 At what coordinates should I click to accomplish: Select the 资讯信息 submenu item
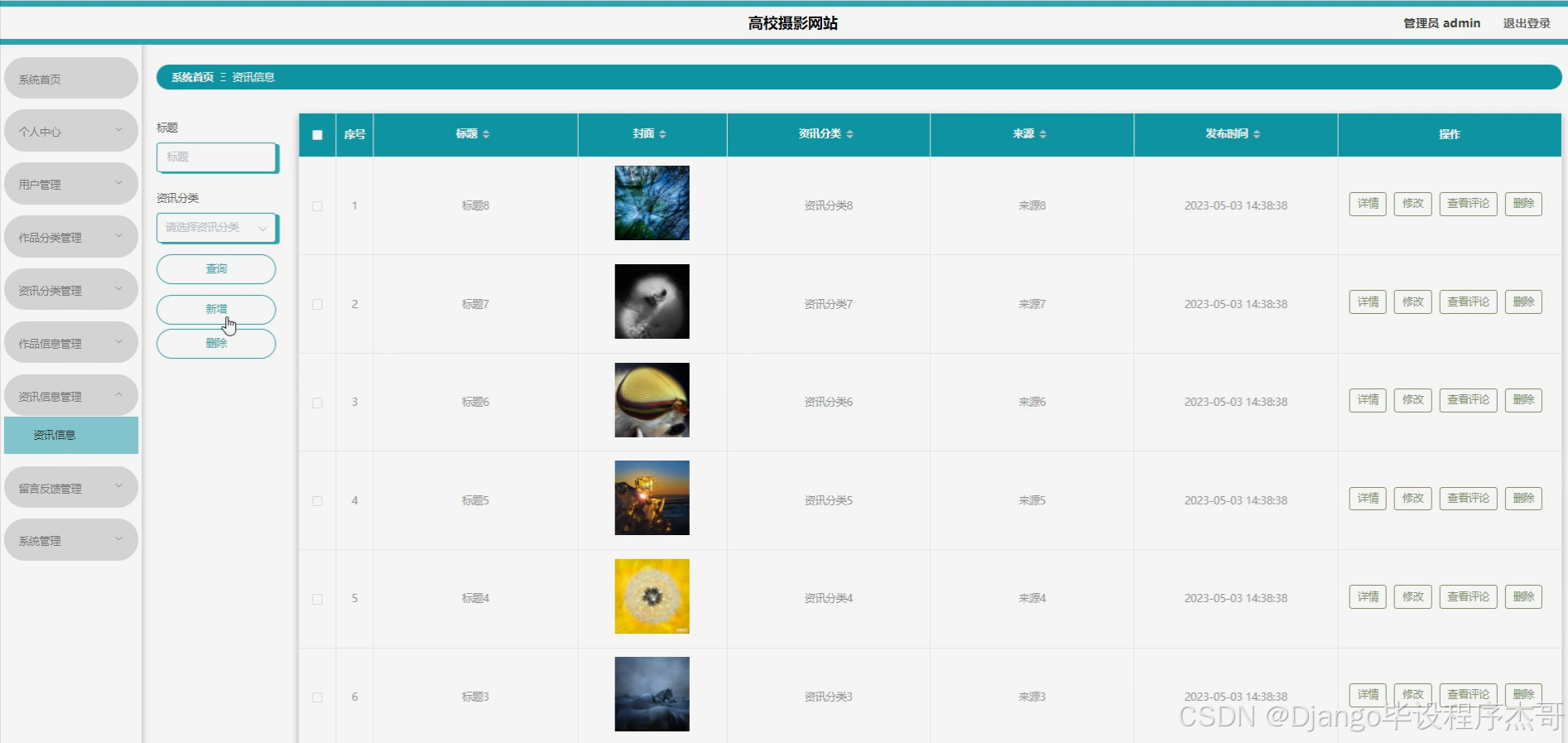71,435
